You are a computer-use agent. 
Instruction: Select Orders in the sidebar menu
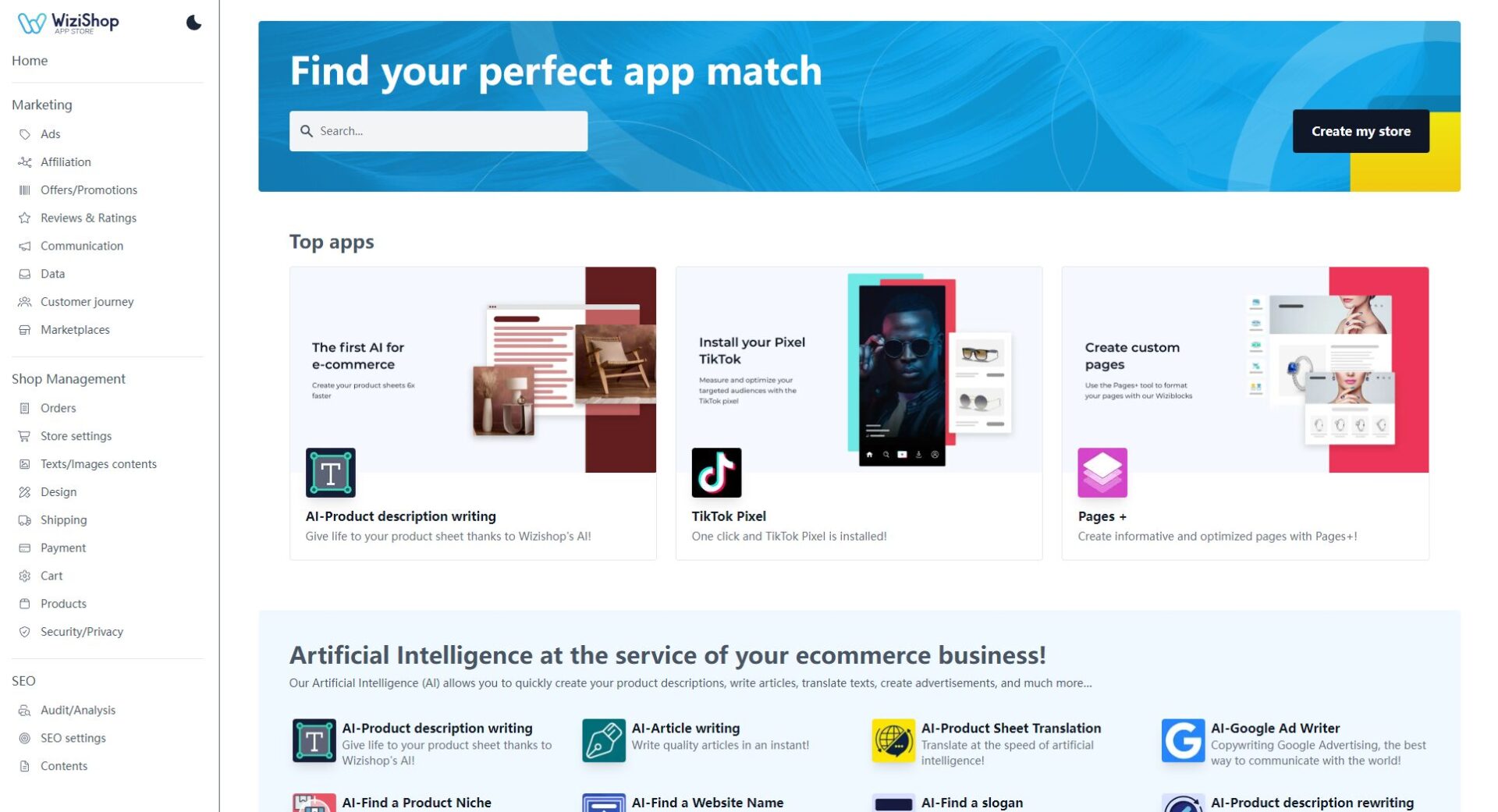(58, 407)
